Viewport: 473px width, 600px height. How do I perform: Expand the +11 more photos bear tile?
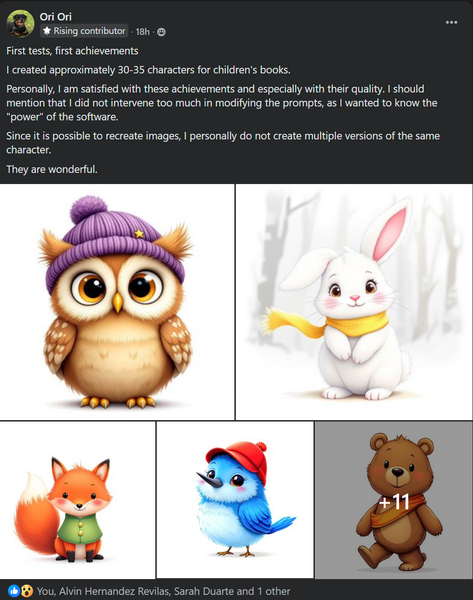tap(394, 500)
